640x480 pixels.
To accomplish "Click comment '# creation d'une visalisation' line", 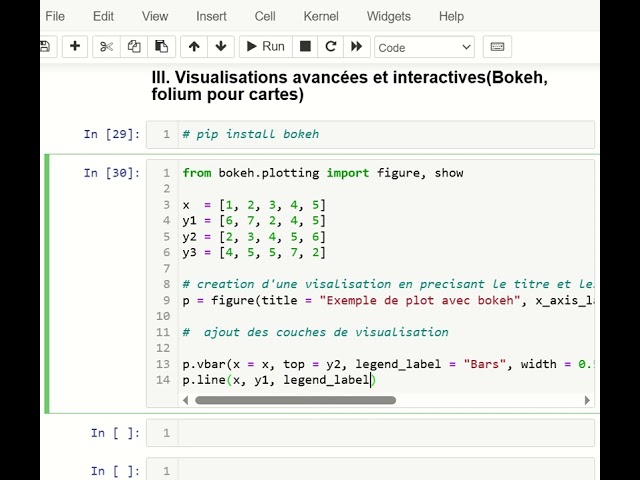I will [x=388, y=284].
